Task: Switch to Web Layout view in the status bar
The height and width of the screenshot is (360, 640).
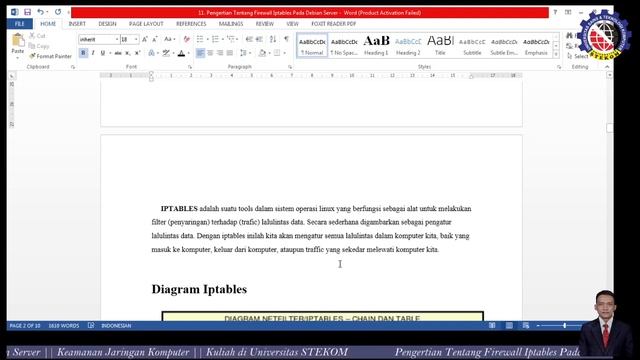Action: [x=526, y=325]
